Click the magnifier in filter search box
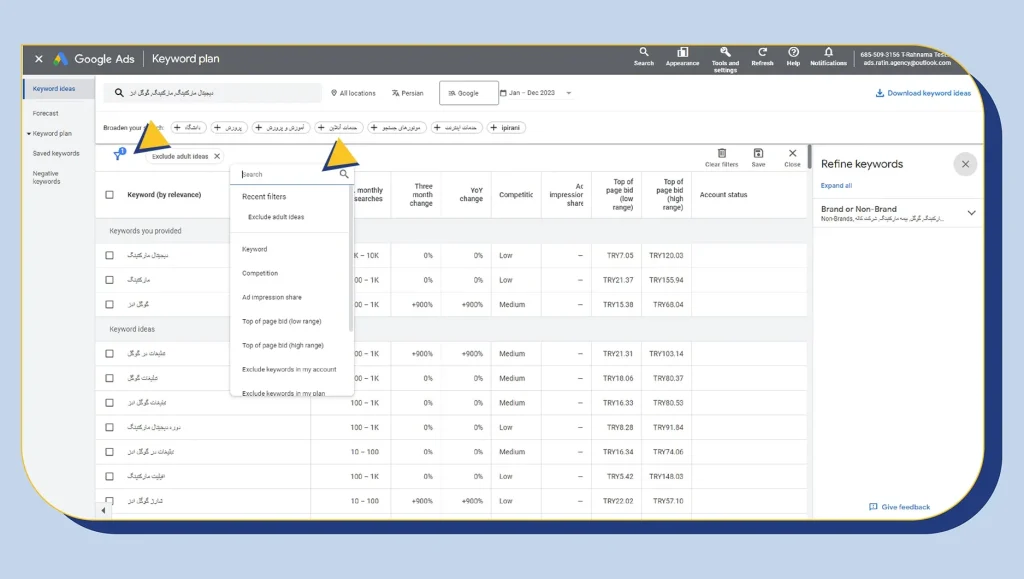Image resolution: width=1024 pixels, height=579 pixels. pos(344,174)
